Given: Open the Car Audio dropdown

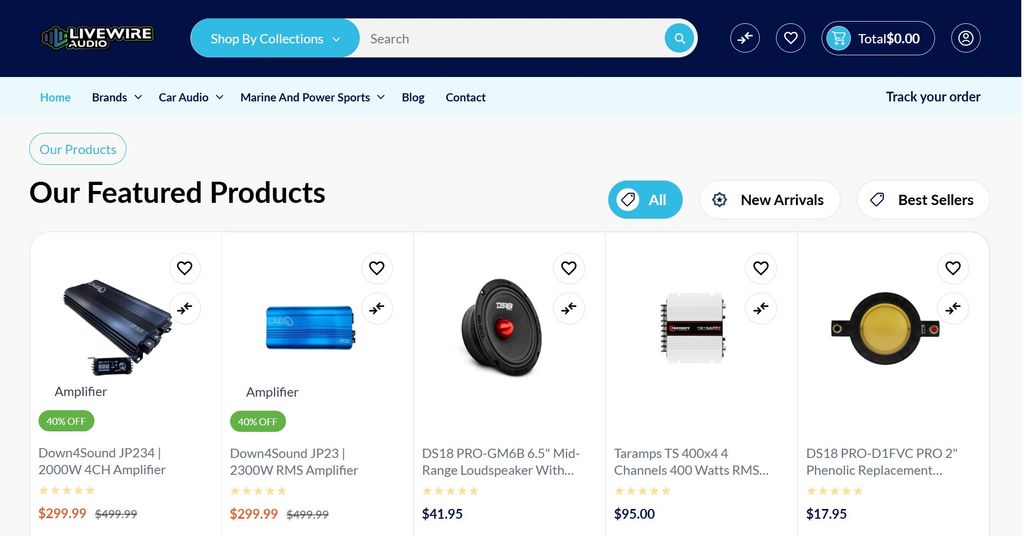Looking at the screenshot, I should (x=190, y=97).
